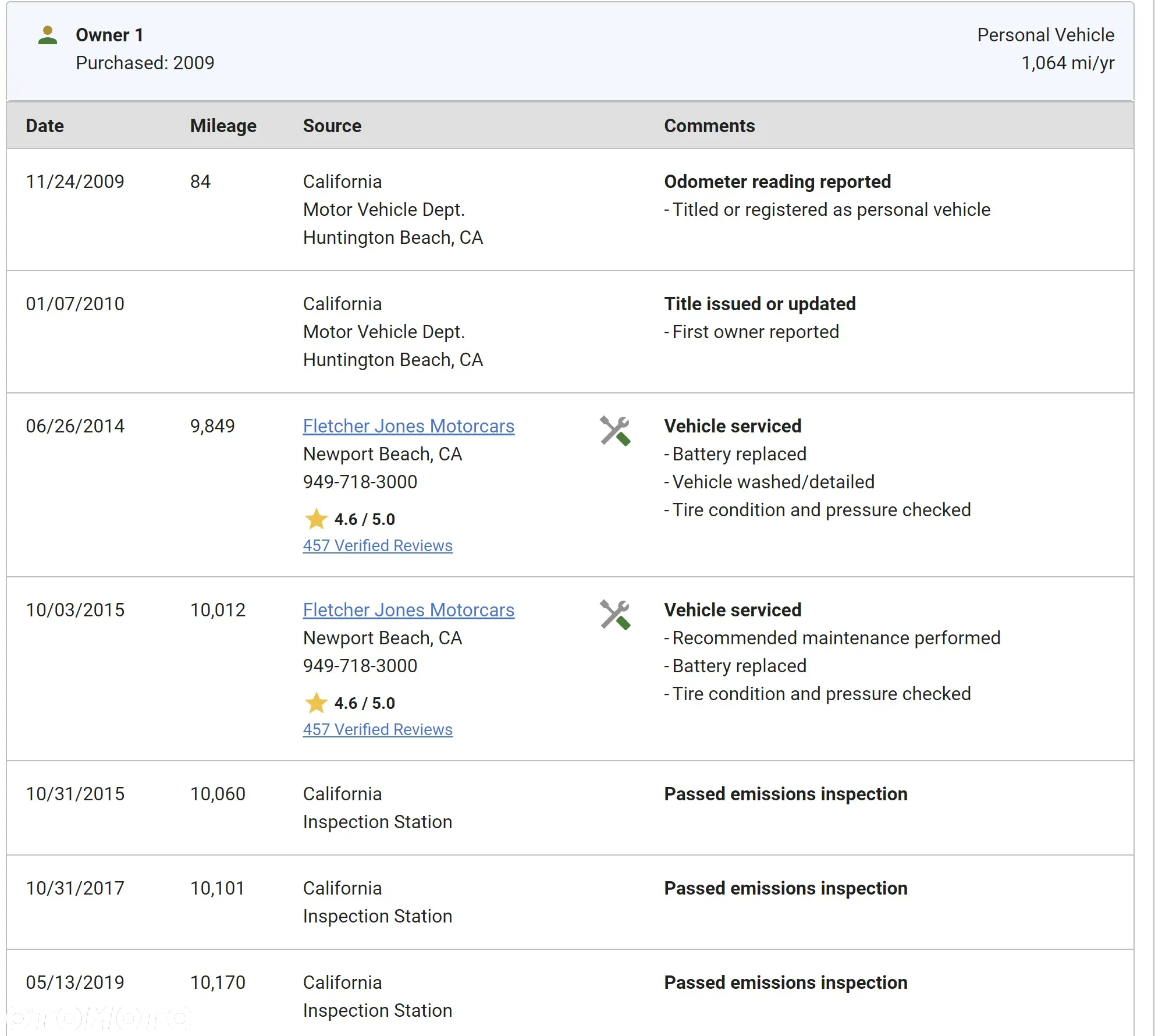
Task: Click the gold star rating in 06/26/2014 row
Action: coord(316,519)
